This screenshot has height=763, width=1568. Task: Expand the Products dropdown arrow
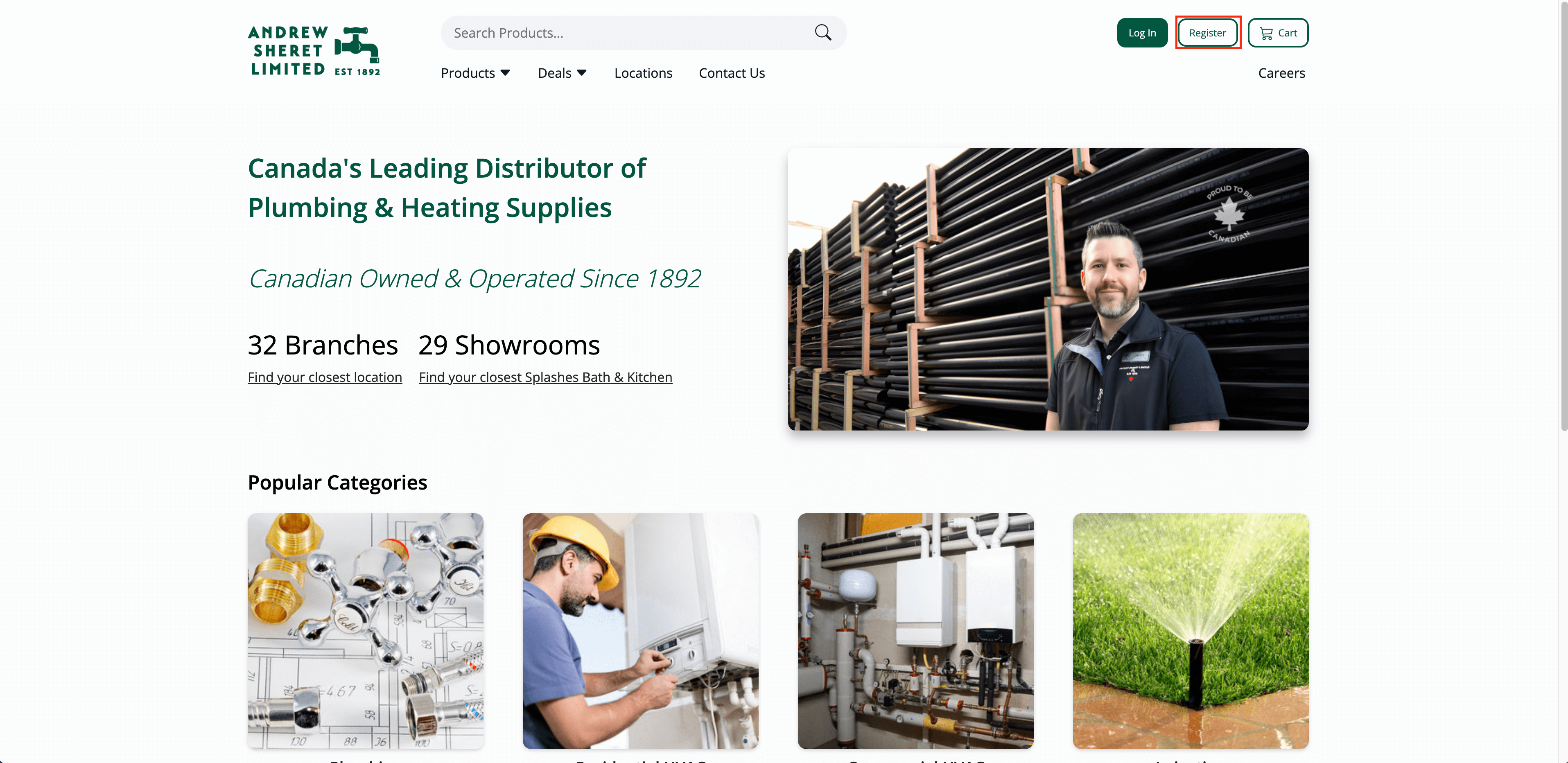pos(505,73)
